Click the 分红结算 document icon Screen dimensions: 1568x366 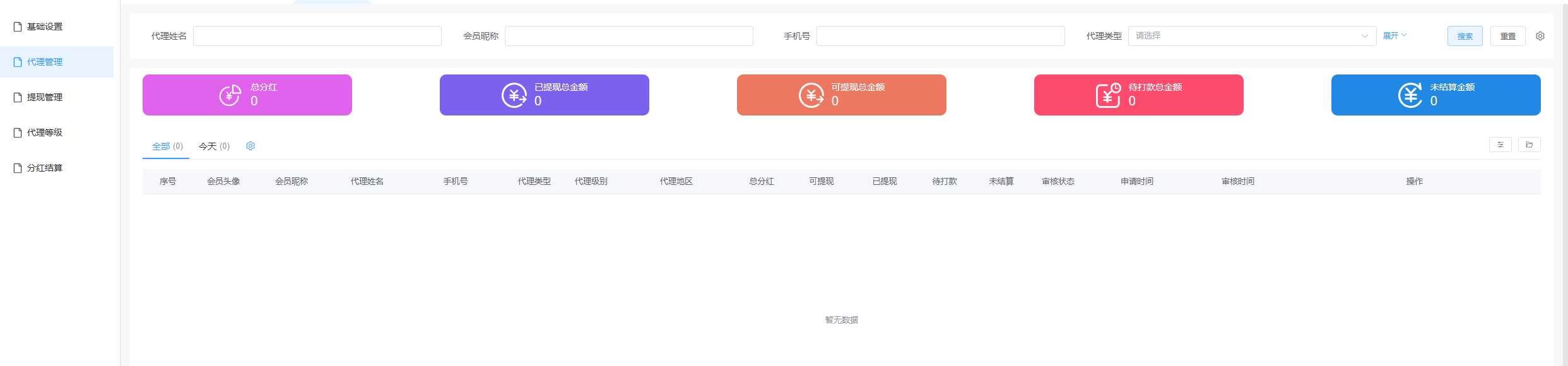(18, 168)
